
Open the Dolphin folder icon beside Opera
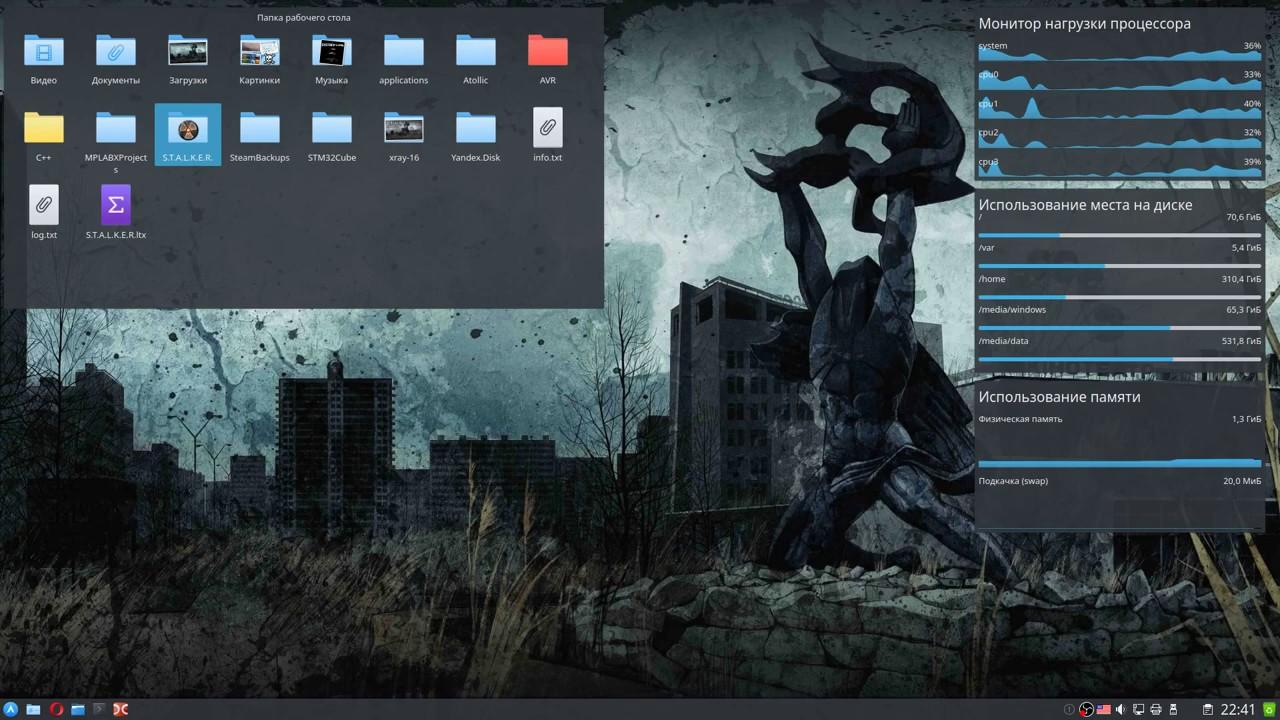pos(78,709)
